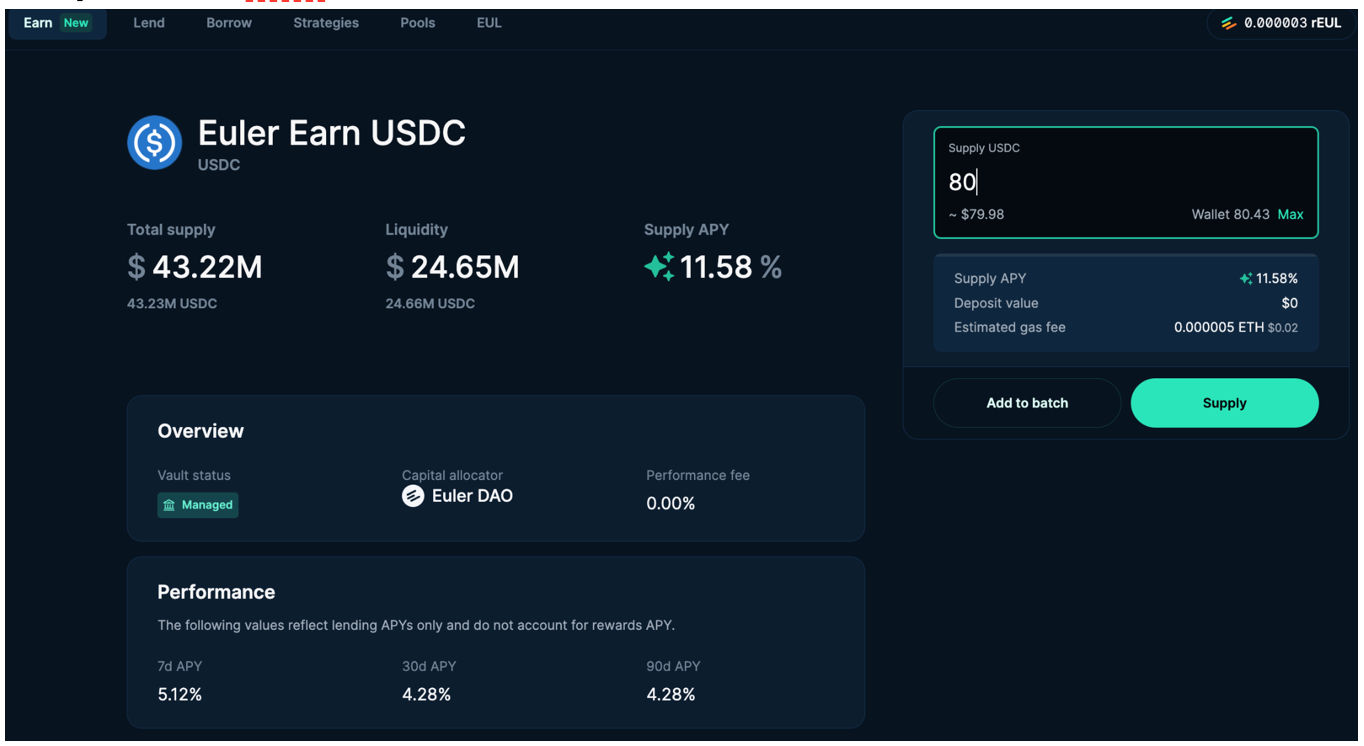The image size is (1364, 746).
Task: Click the rEUL rewards balance icon
Action: point(1228,23)
